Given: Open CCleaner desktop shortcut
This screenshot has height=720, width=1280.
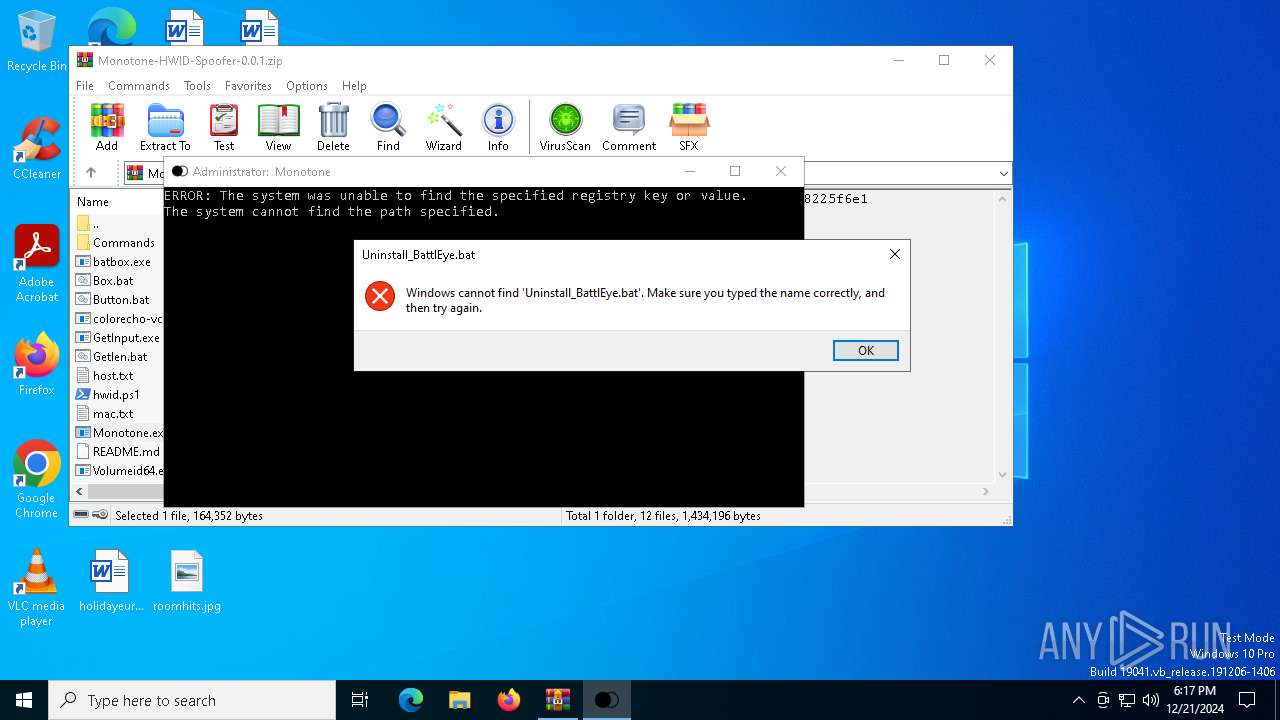Looking at the screenshot, I should tap(37, 149).
